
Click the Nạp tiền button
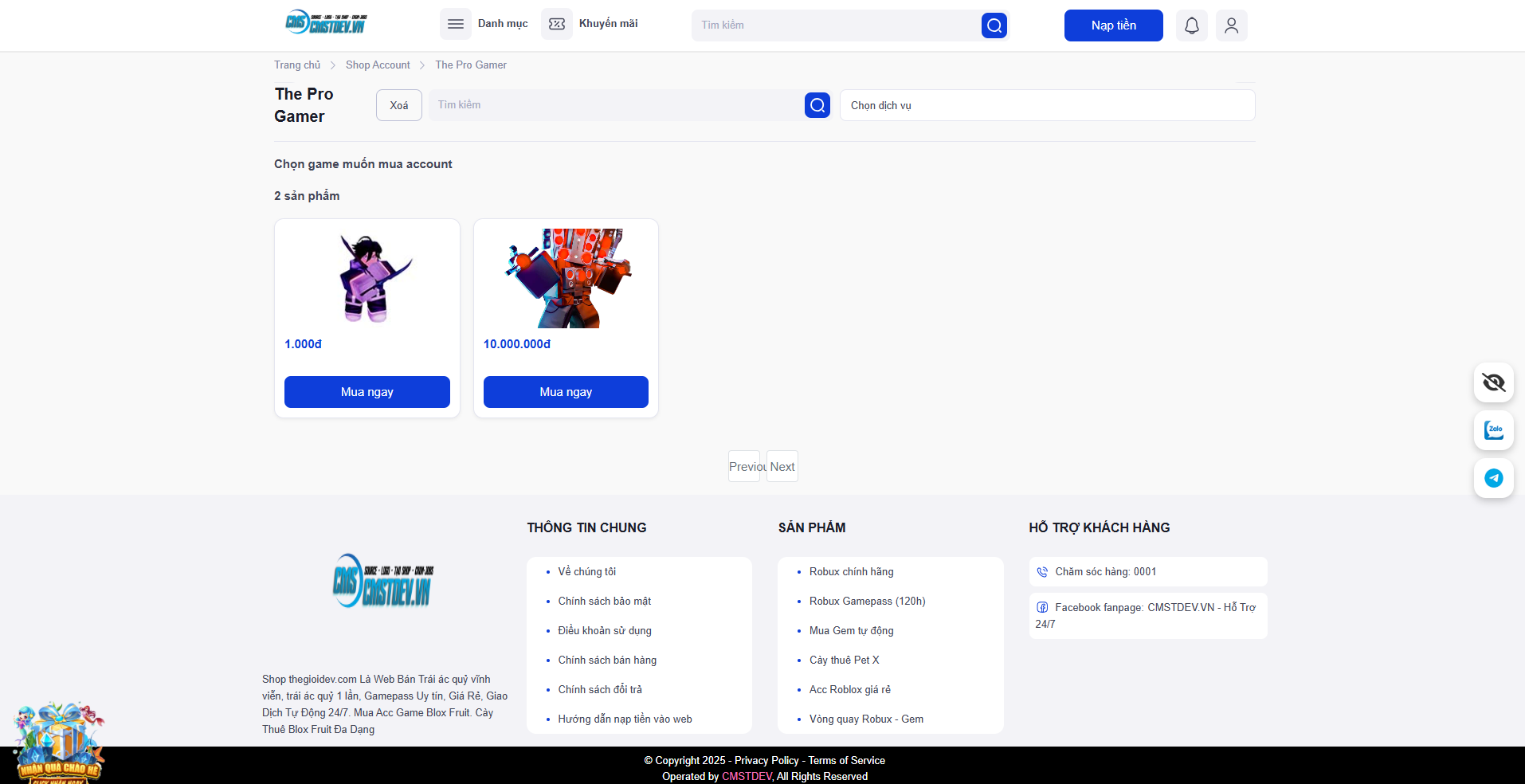pos(1113,25)
